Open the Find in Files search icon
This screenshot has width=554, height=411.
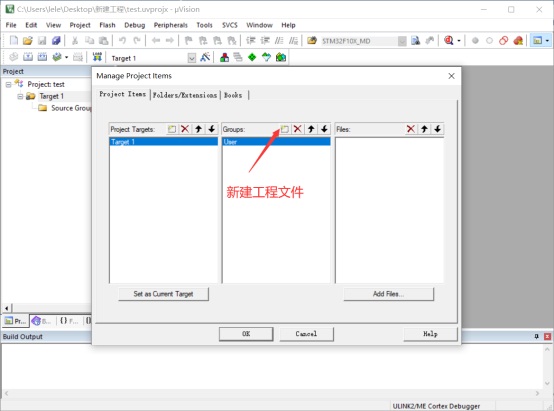coord(416,41)
